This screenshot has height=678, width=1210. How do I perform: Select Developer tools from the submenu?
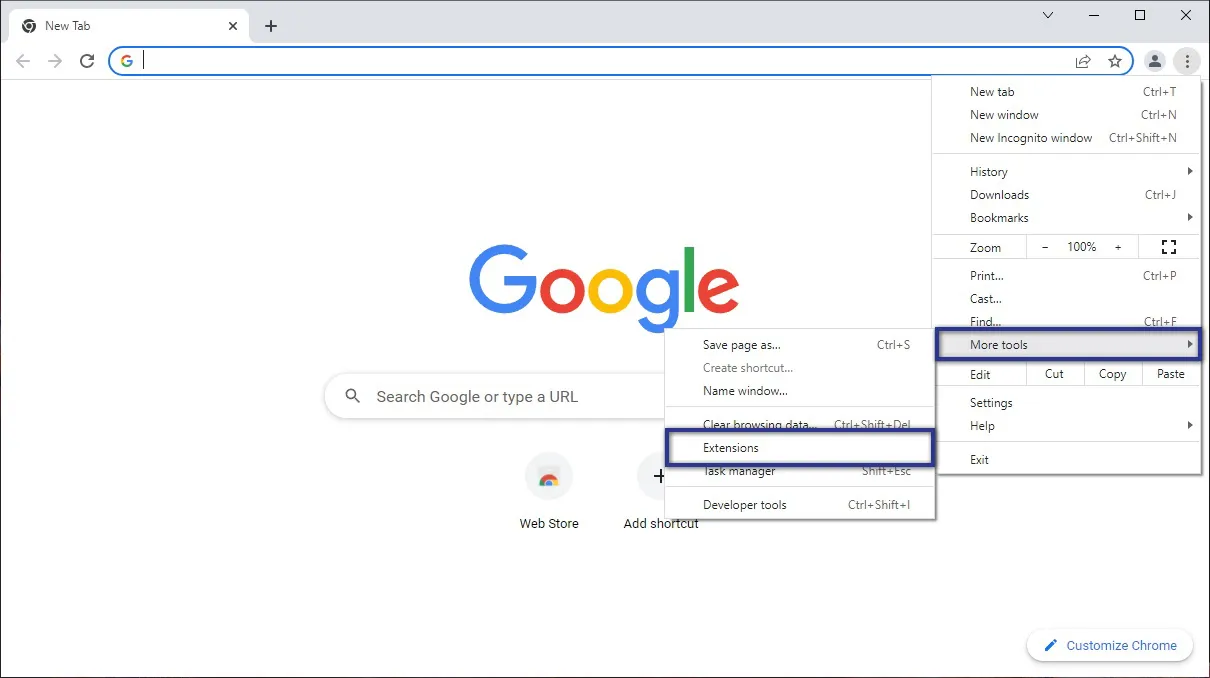(x=745, y=504)
